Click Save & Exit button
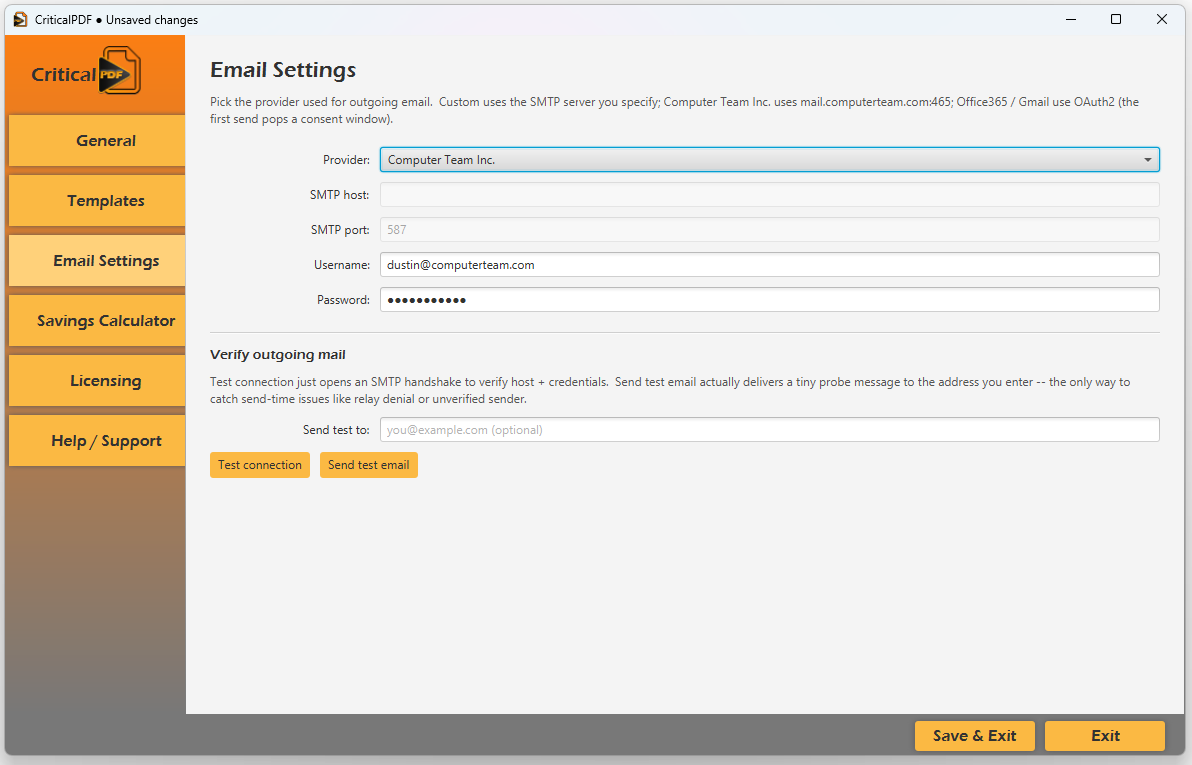The width and height of the screenshot is (1192, 765). [975, 735]
